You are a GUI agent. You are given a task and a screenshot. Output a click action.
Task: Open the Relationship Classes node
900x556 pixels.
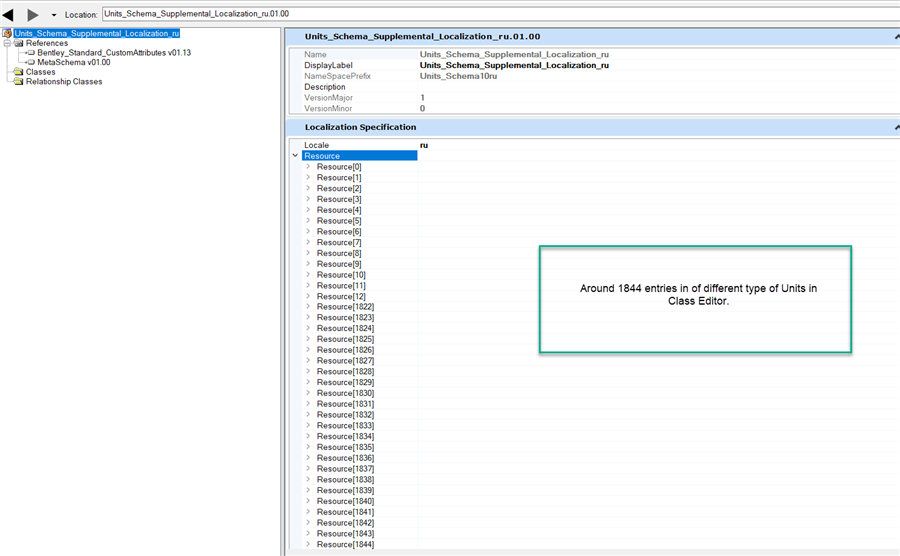(x=64, y=81)
